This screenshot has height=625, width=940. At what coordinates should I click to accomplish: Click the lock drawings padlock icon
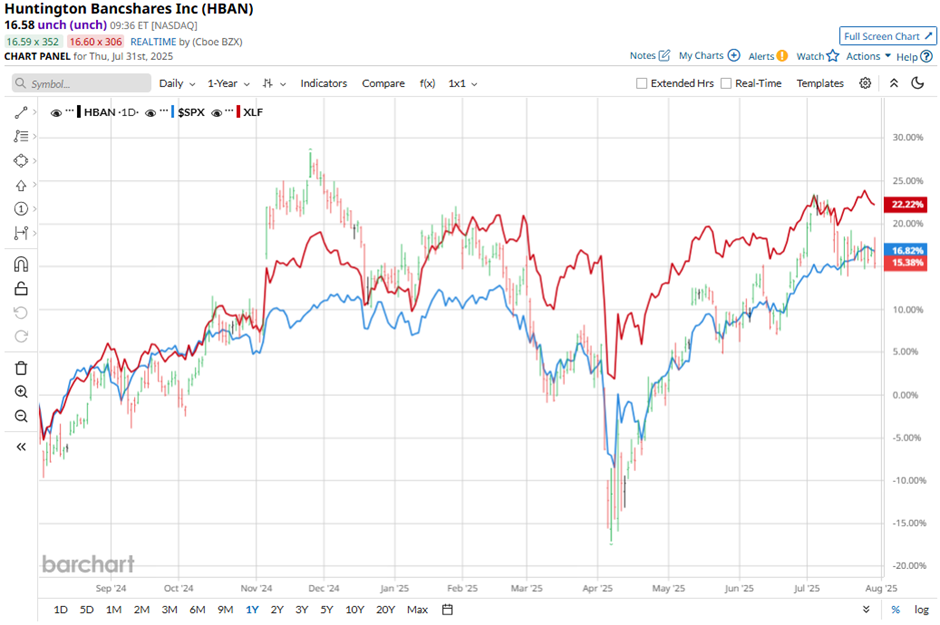click(x=21, y=289)
